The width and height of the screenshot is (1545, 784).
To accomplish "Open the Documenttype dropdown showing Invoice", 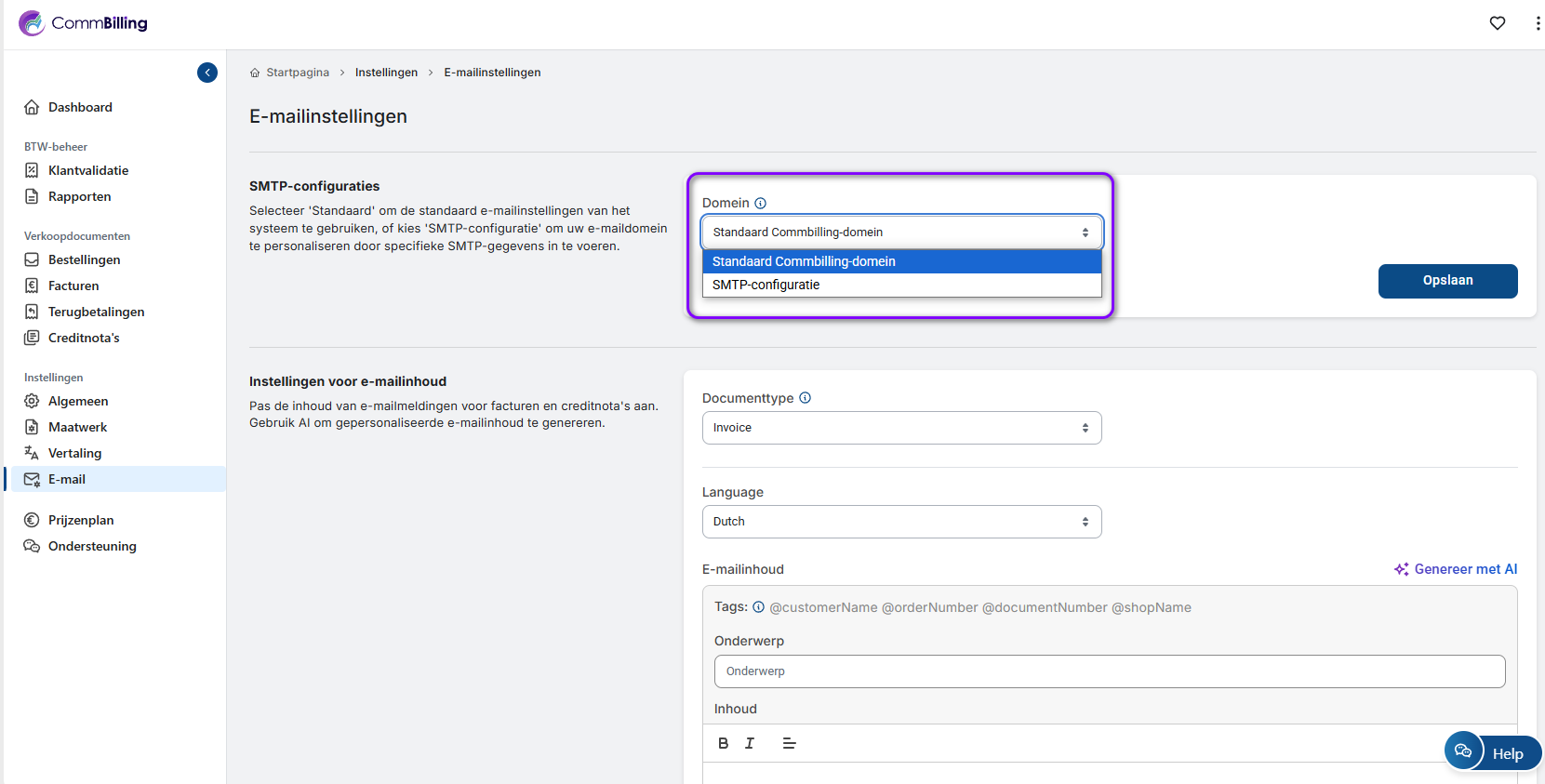I will coord(900,428).
